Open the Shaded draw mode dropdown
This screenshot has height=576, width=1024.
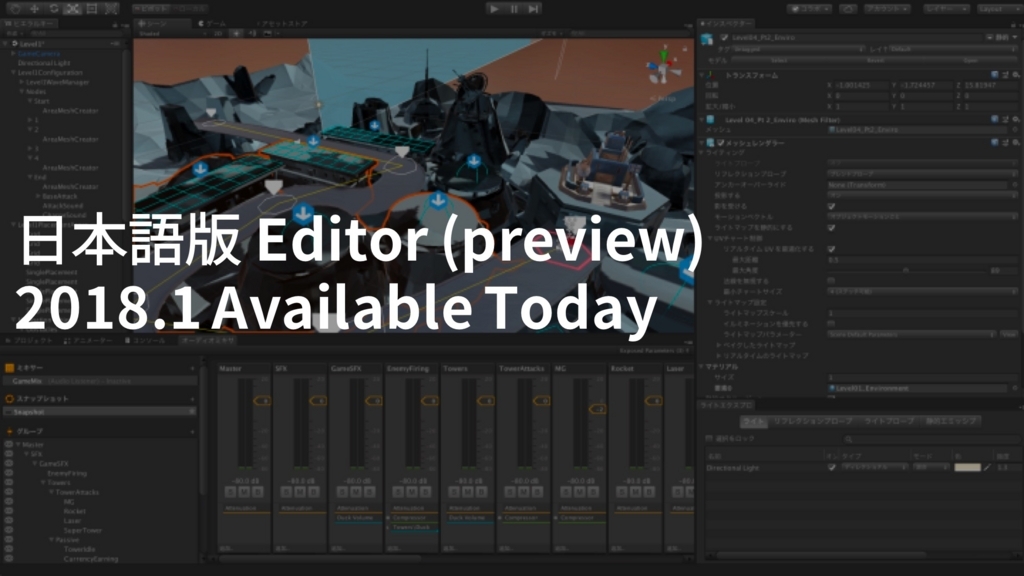[171, 33]
